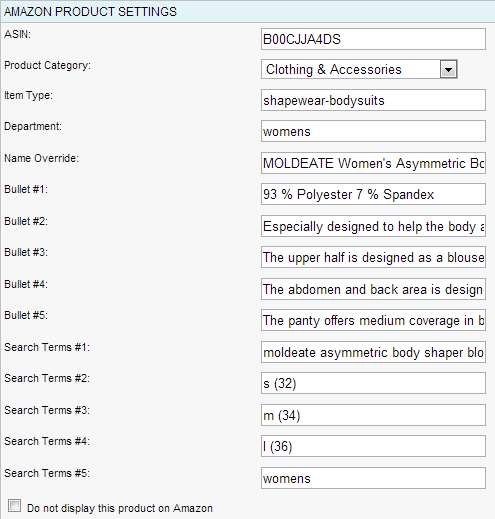Image resolution: width=495 pixels, height=519 pixels.
Task: Select the Bullet #1 polyester field
Action: pyautogui.click(x=373, y=194)
